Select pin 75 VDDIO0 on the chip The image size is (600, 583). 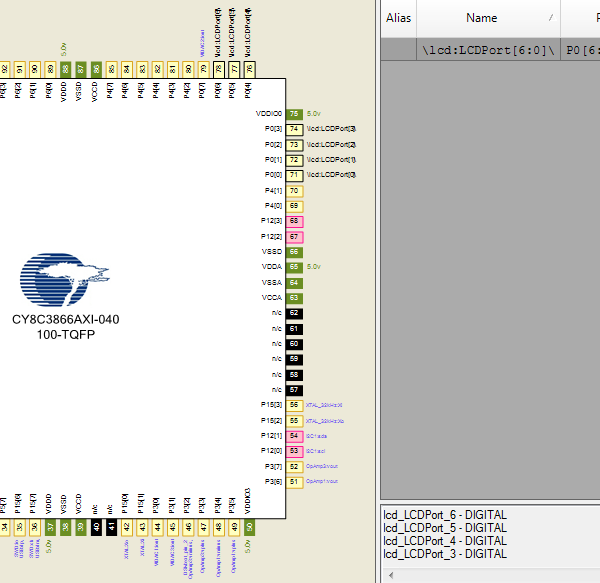[x=294, y=114]
